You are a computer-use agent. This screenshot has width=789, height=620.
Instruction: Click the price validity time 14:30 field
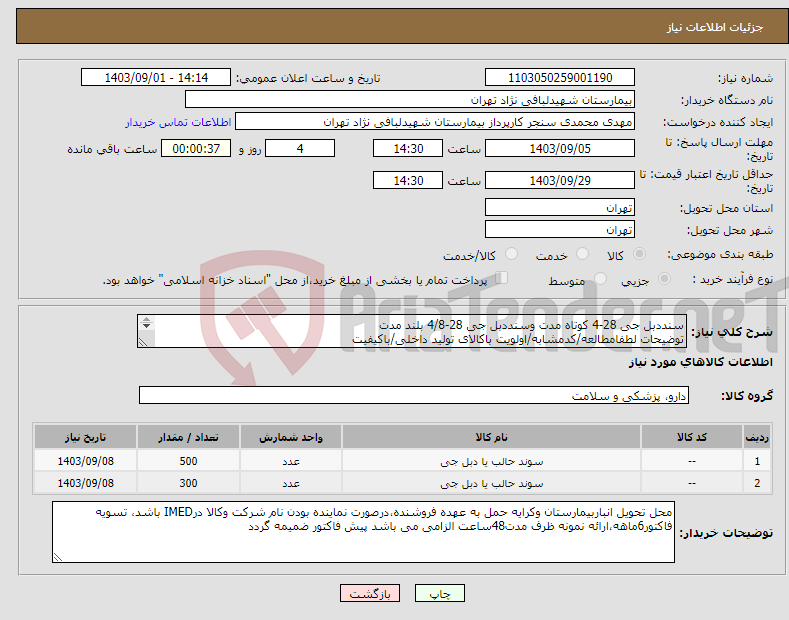coord(408,180)
